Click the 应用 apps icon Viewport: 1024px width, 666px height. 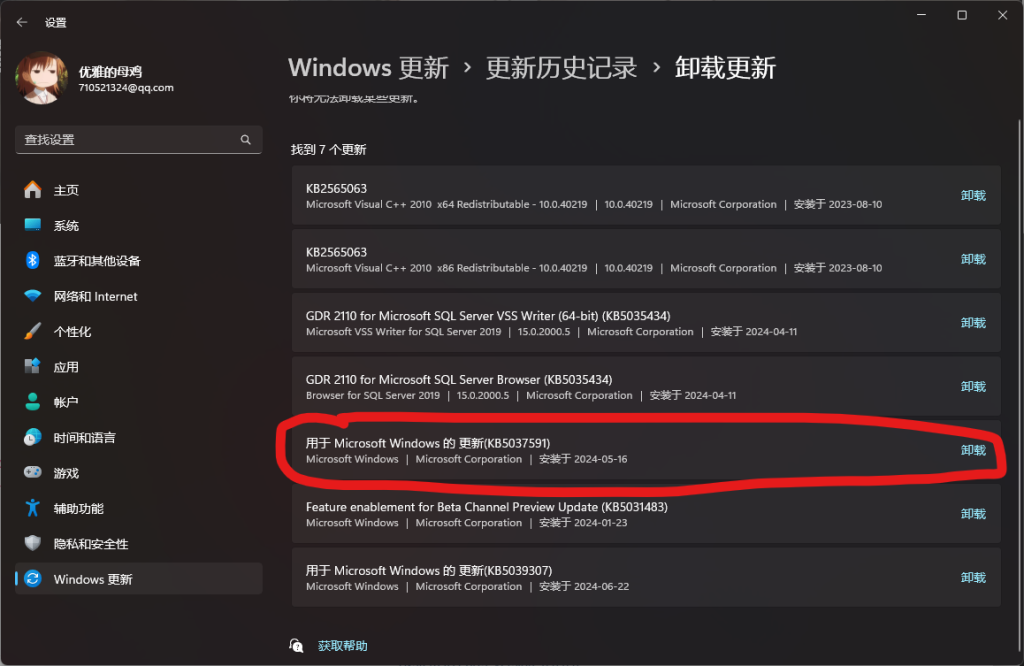tap(33, 366)
